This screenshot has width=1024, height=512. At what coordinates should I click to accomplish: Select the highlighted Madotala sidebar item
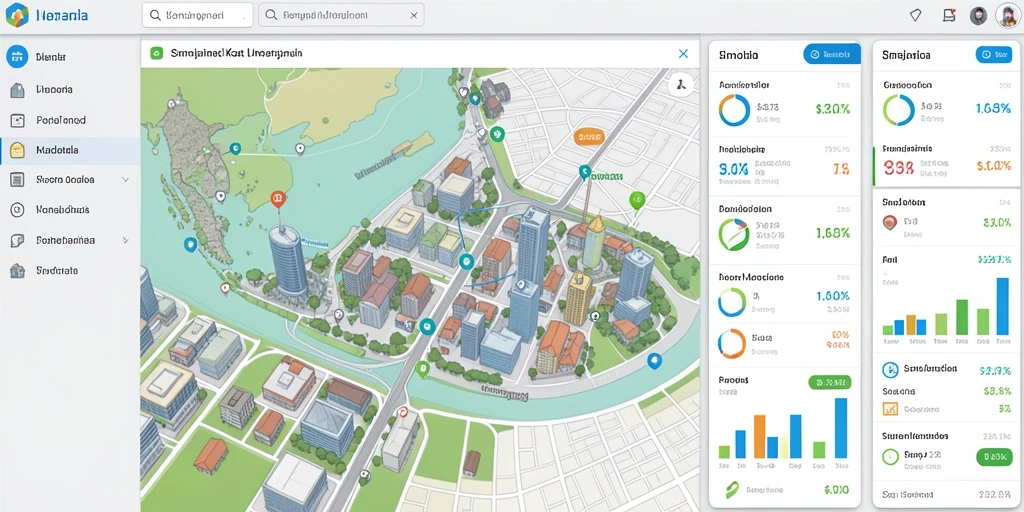click(x=70, y=150)
